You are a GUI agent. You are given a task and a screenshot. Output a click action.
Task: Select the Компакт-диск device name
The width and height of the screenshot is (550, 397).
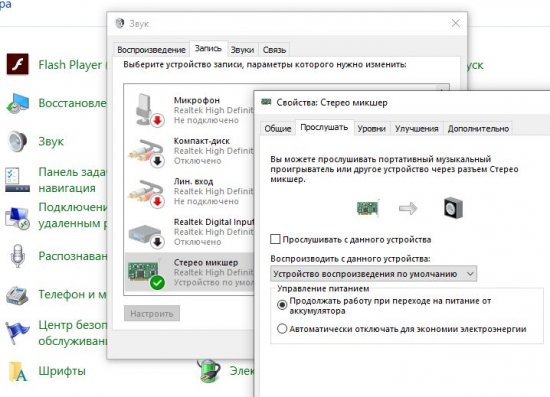point(202,141)
